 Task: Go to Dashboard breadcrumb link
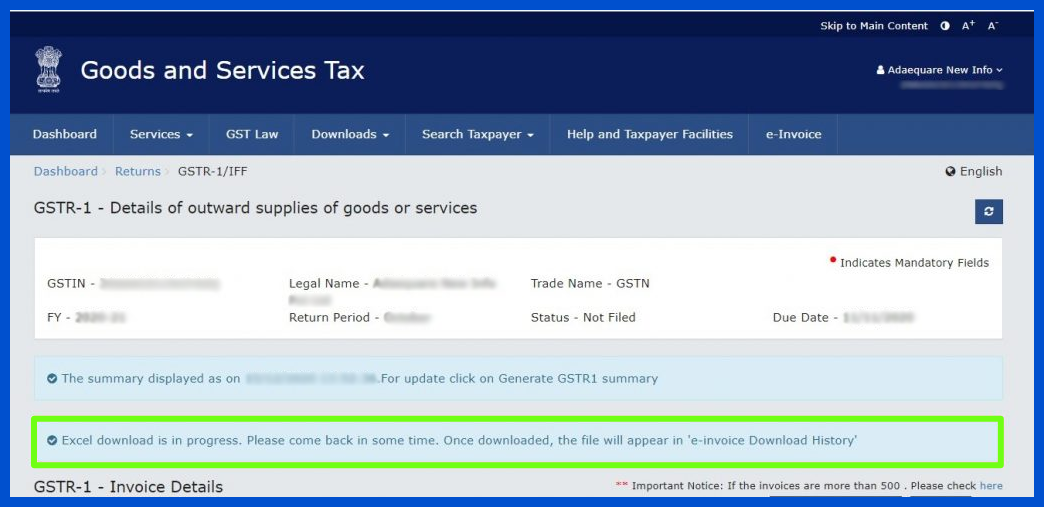click(x=65, y=171)
